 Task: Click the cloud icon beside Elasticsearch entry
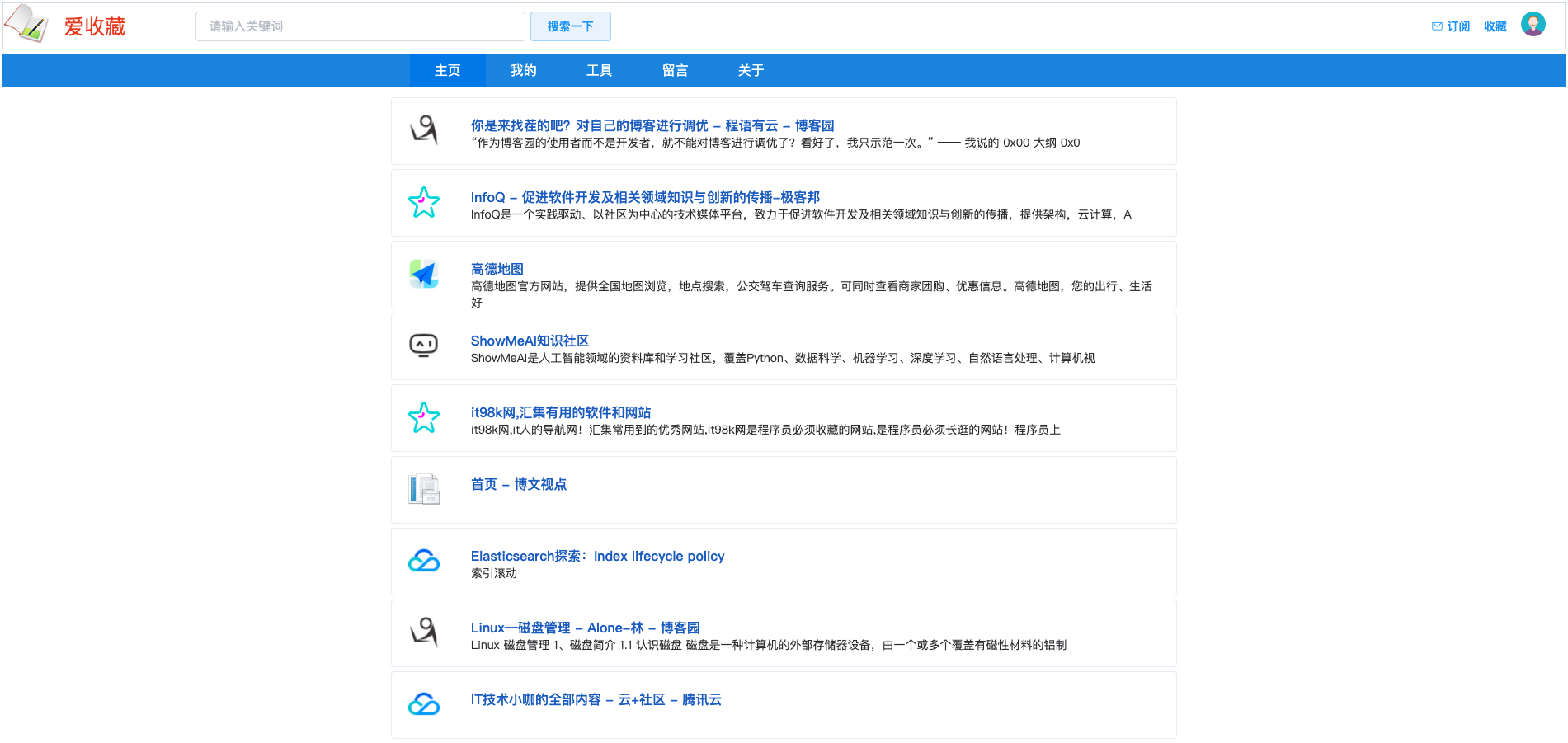(424, 561)
